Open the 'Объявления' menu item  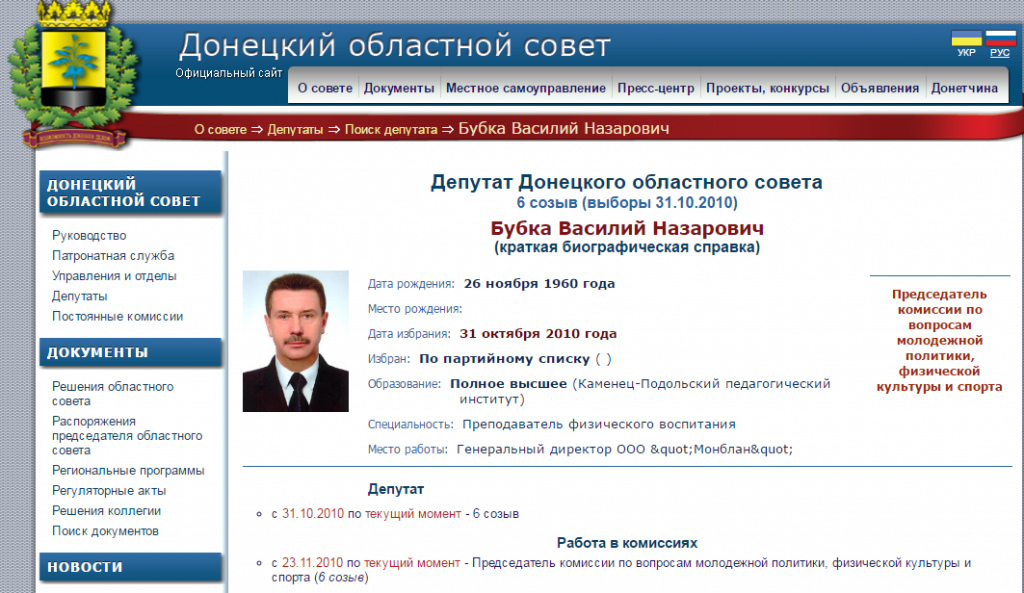[880, 88]
